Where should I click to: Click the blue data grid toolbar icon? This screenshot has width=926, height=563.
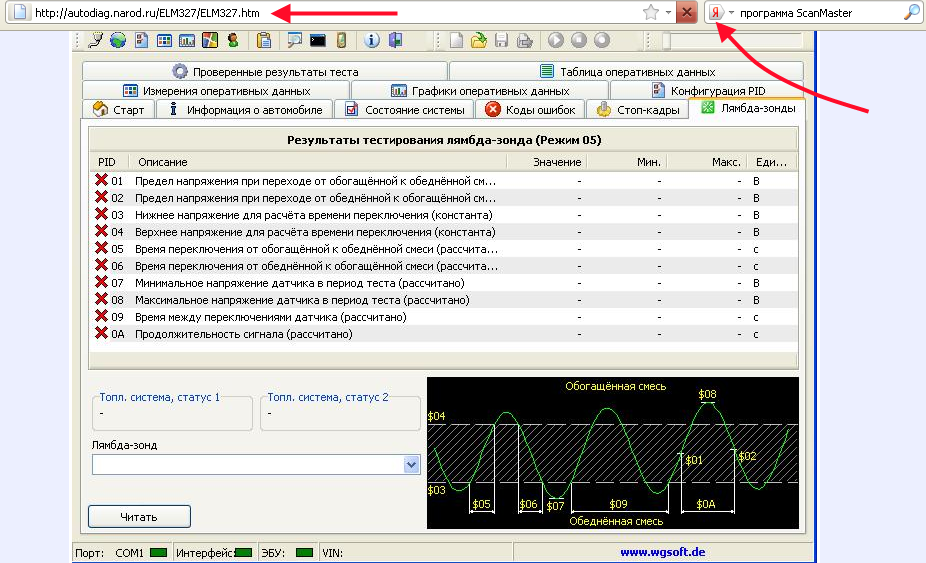point(164,40)
